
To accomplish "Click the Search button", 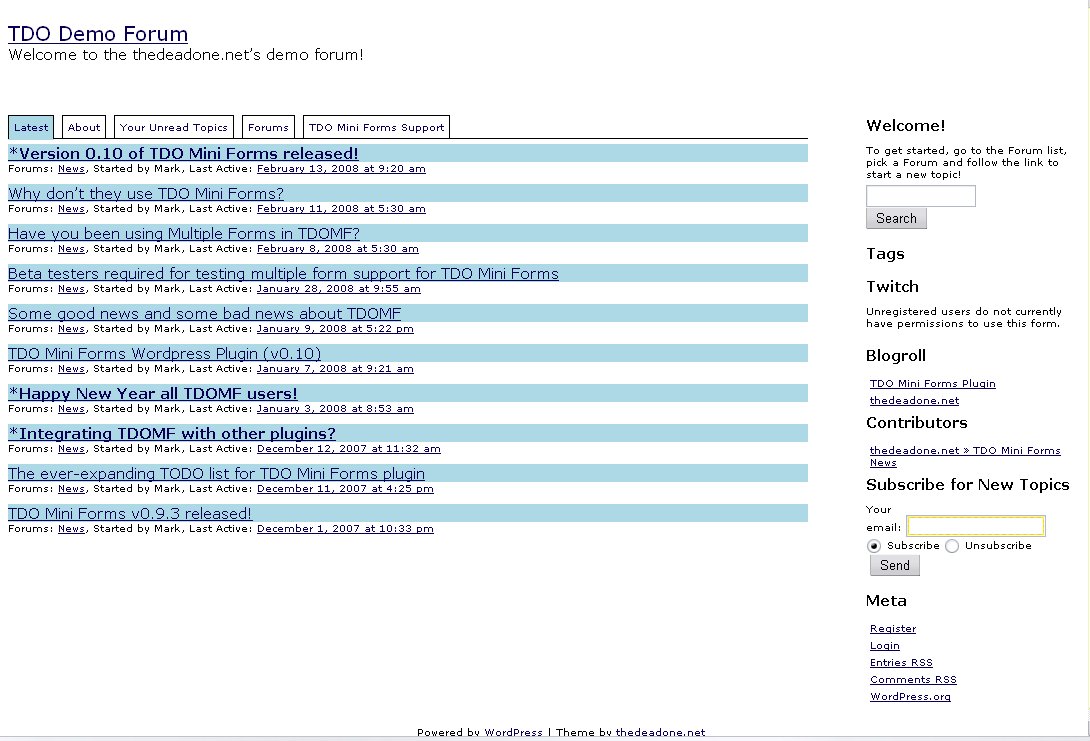I will tap(896, 218).
